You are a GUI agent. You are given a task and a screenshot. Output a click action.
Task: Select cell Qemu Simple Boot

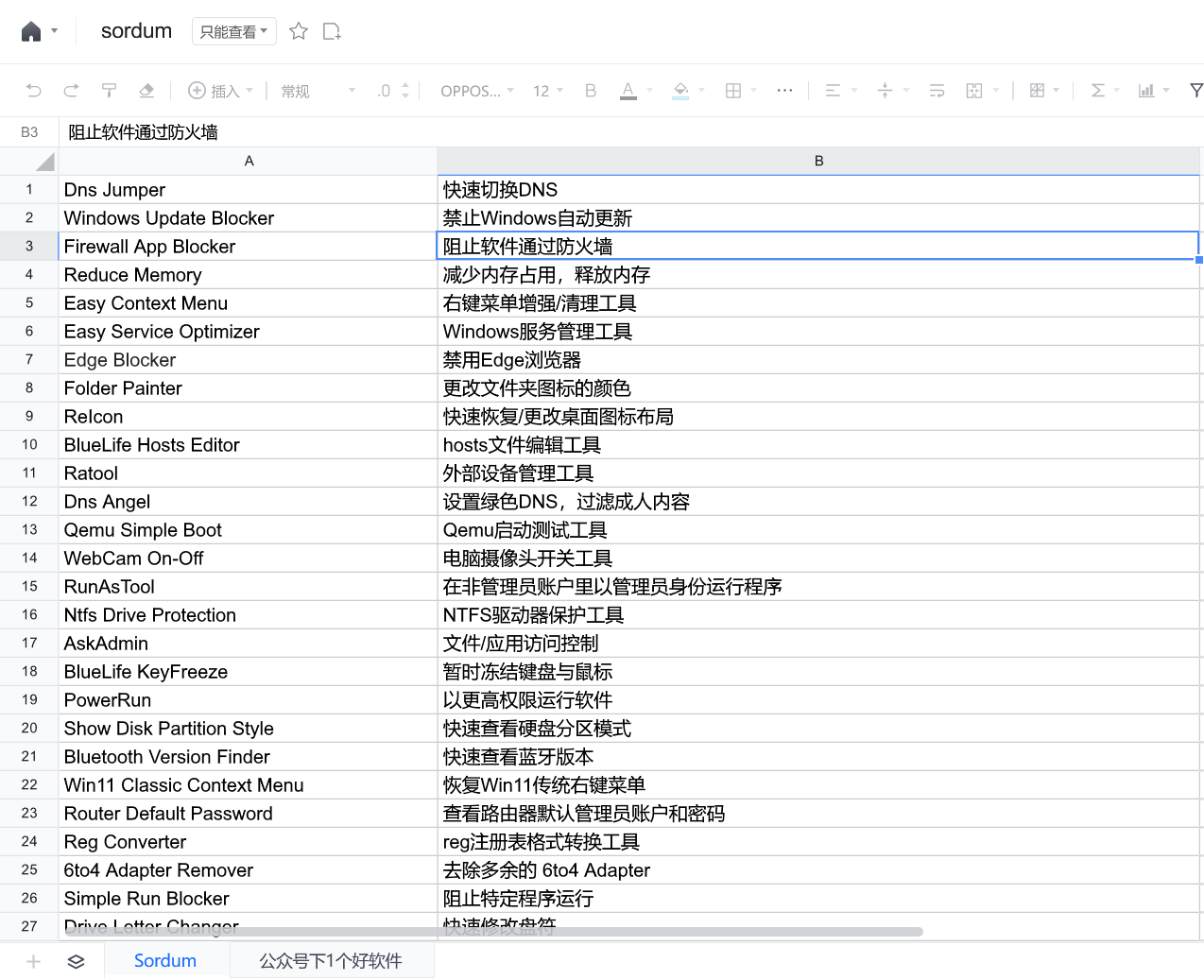pyautogui.click(x=249, y=530)
